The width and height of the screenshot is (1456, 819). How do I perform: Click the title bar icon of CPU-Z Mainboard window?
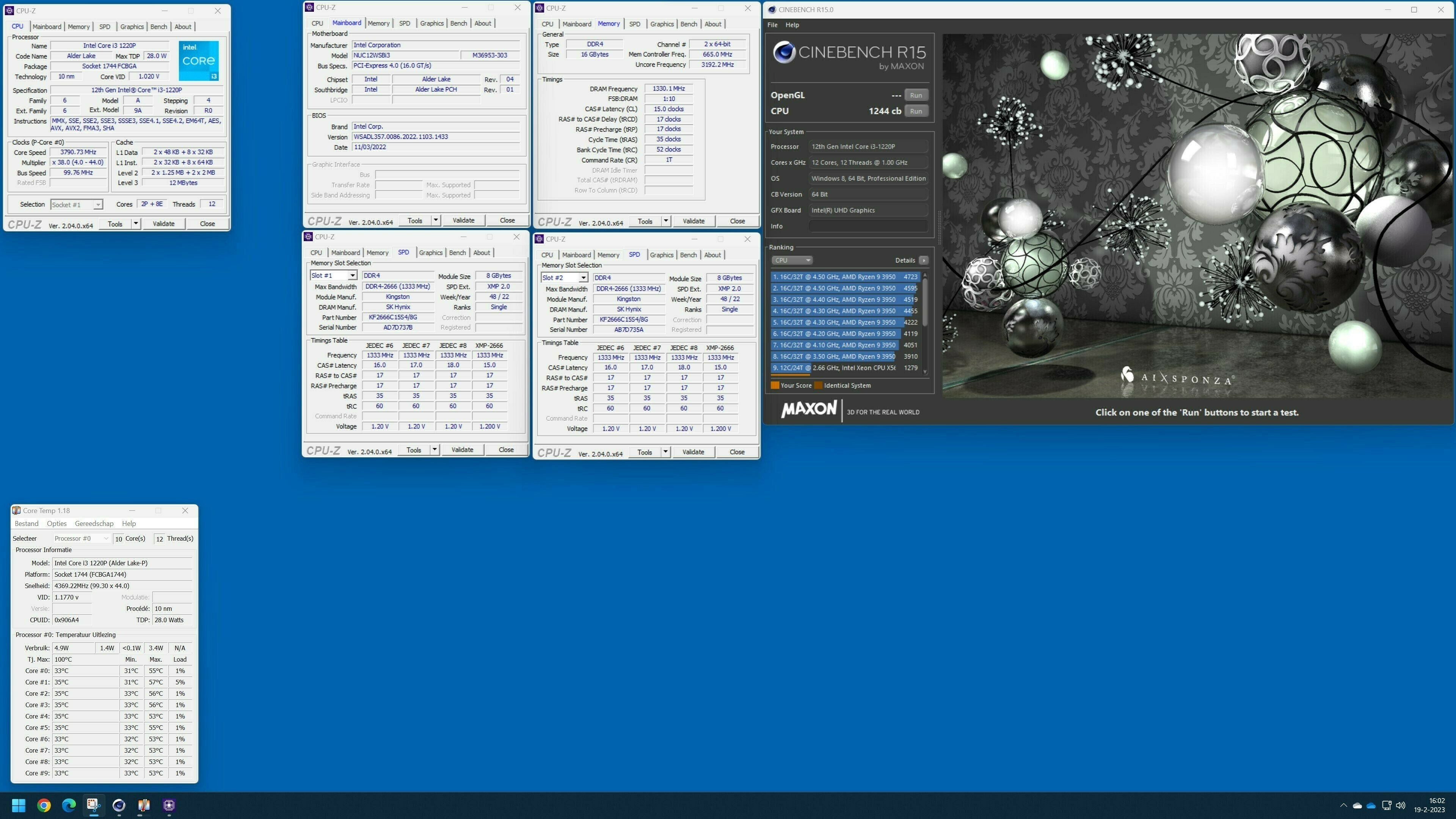(309, 7)
